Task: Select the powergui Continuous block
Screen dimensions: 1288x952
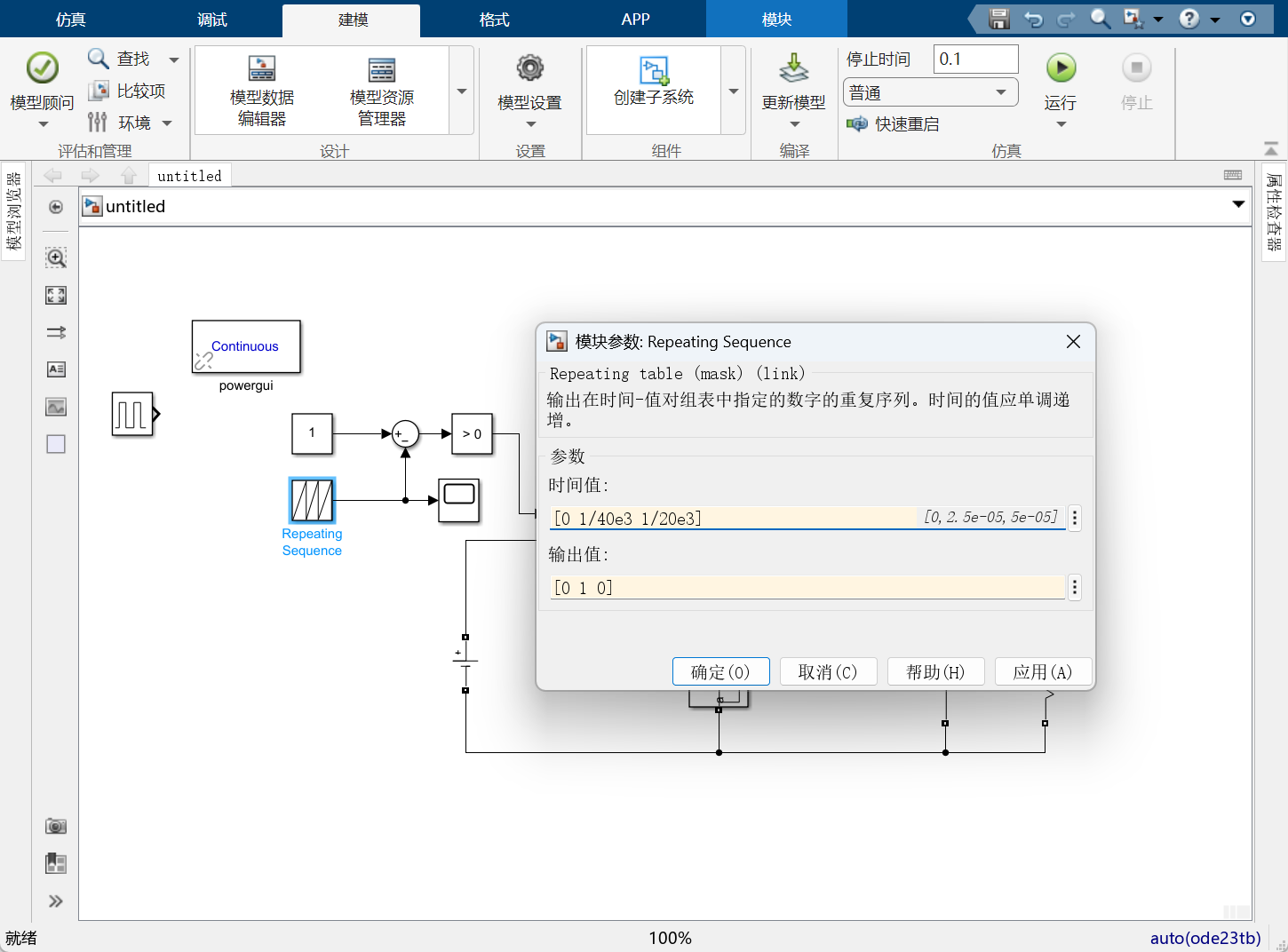Action: [x=246, y=346]
